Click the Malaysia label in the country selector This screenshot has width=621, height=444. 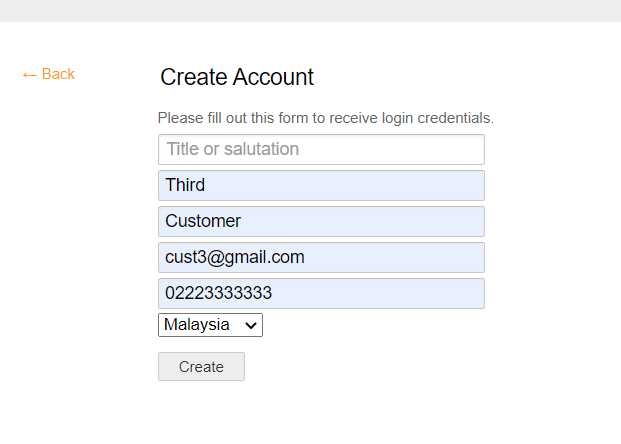(x=196, y=325)
